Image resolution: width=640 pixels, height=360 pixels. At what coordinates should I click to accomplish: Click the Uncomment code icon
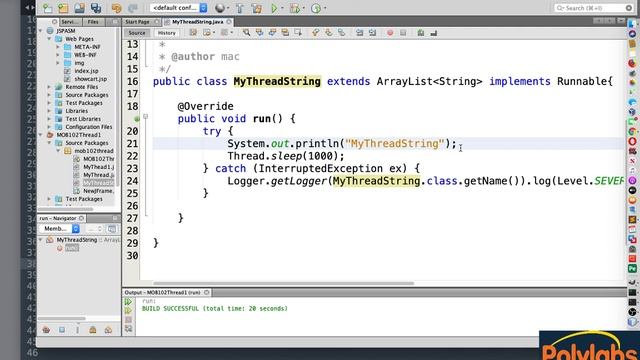pos(433,33)
